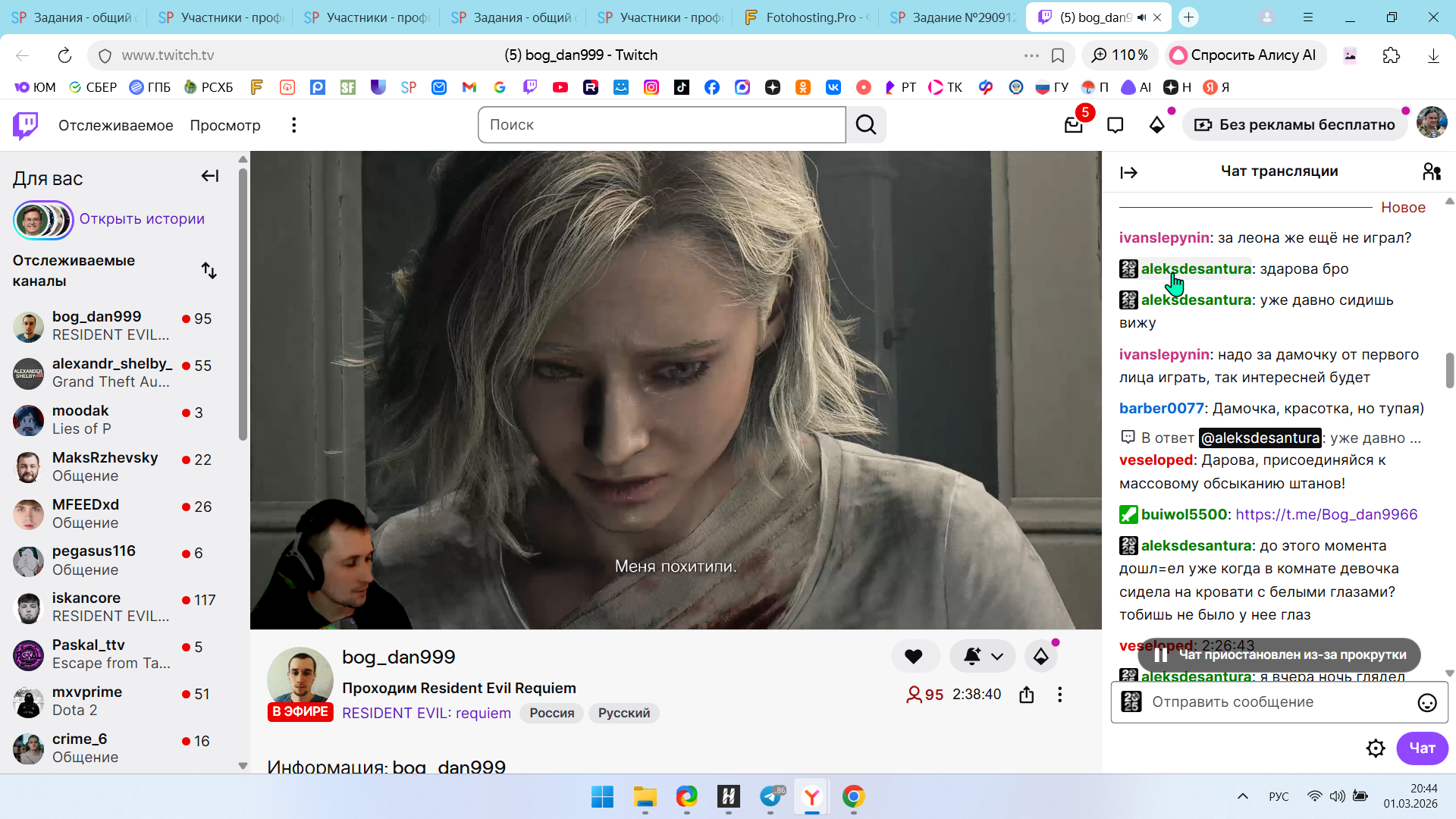Open RESIDENT EVIL: requiem category link
1456x819 pixels.
[426, 714]
